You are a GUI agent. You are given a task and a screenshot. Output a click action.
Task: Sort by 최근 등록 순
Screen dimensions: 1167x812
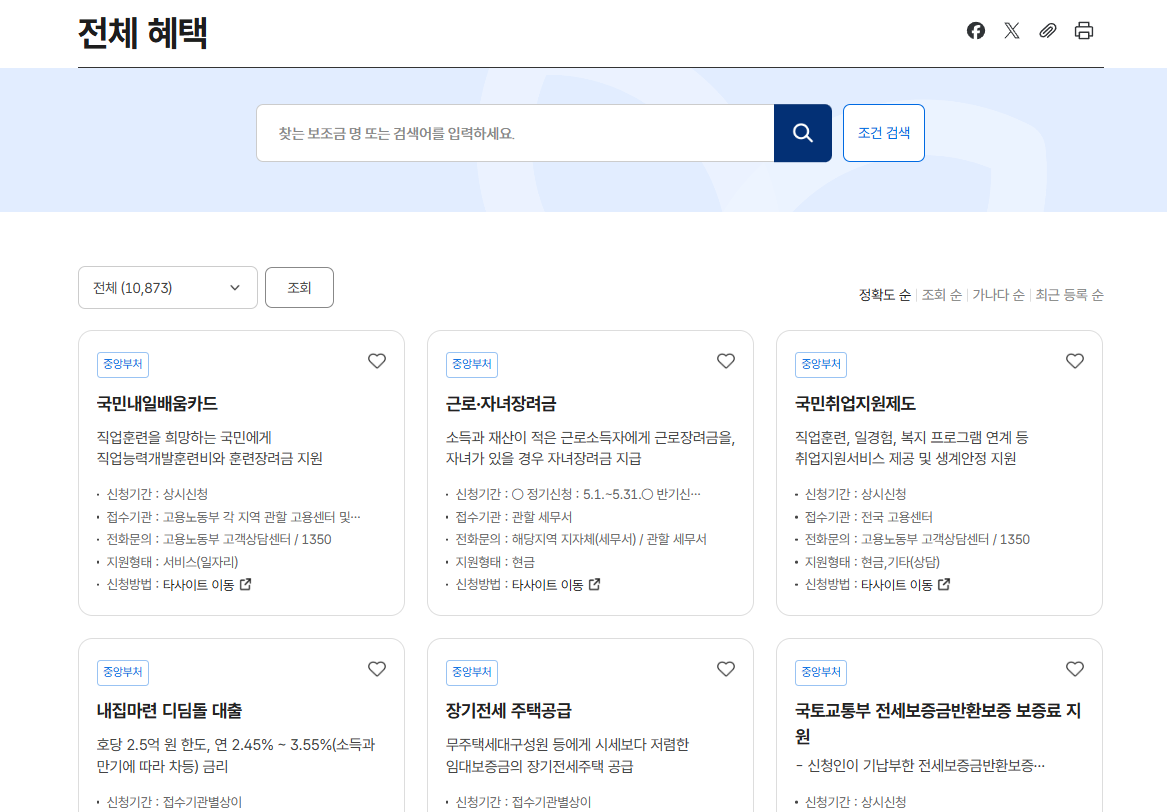[1069, 295]
